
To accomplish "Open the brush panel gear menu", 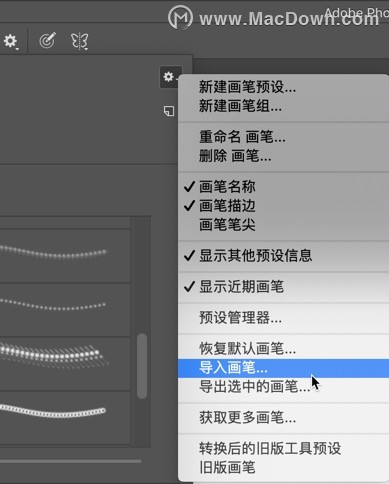I will coord(170,77).
